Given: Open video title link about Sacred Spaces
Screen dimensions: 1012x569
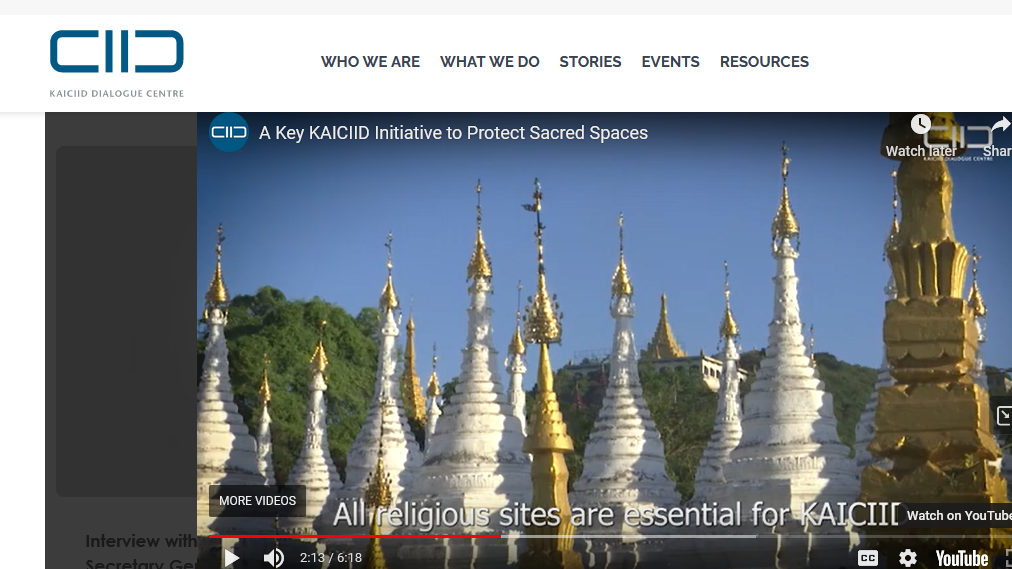Looking at the screenshot, I should tap(453, 133).
